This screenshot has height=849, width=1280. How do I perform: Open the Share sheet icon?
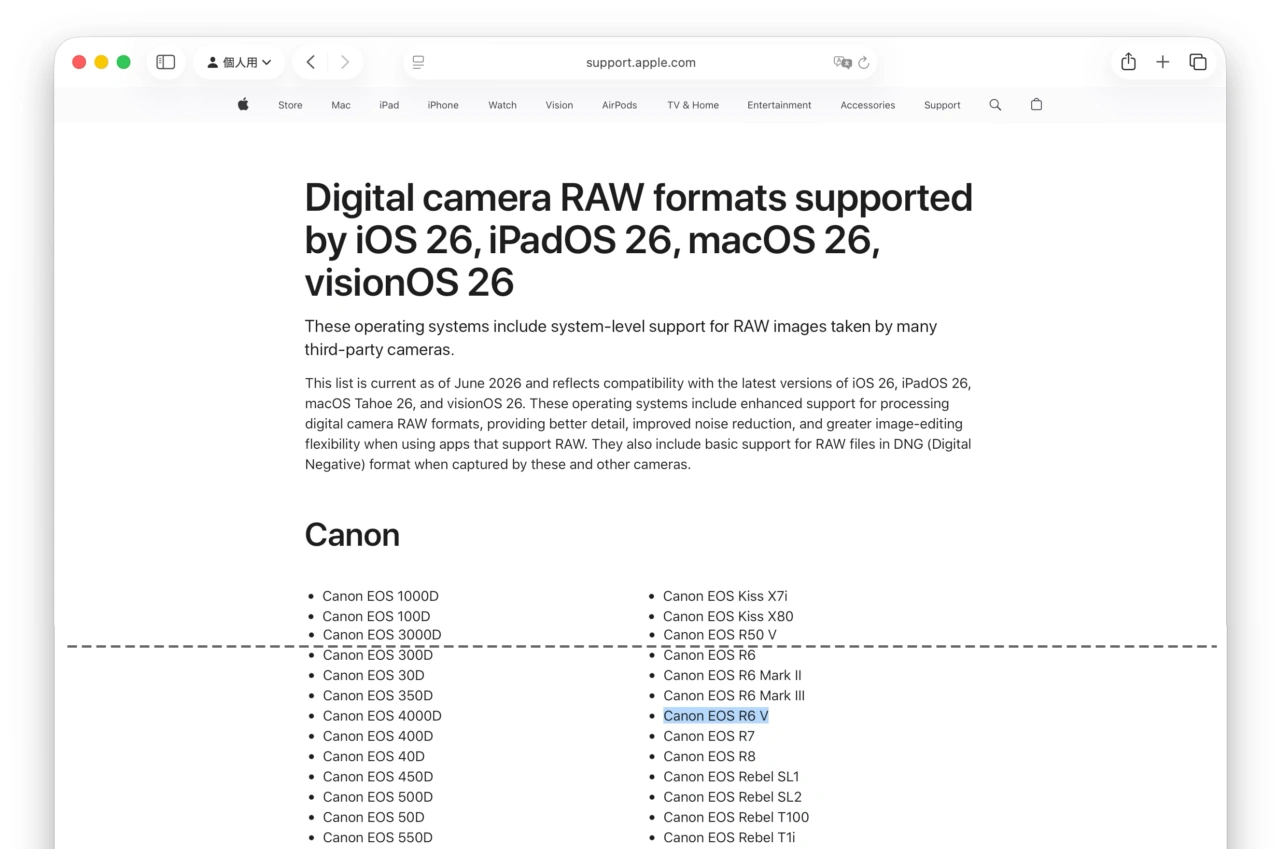click(1128, 62)
